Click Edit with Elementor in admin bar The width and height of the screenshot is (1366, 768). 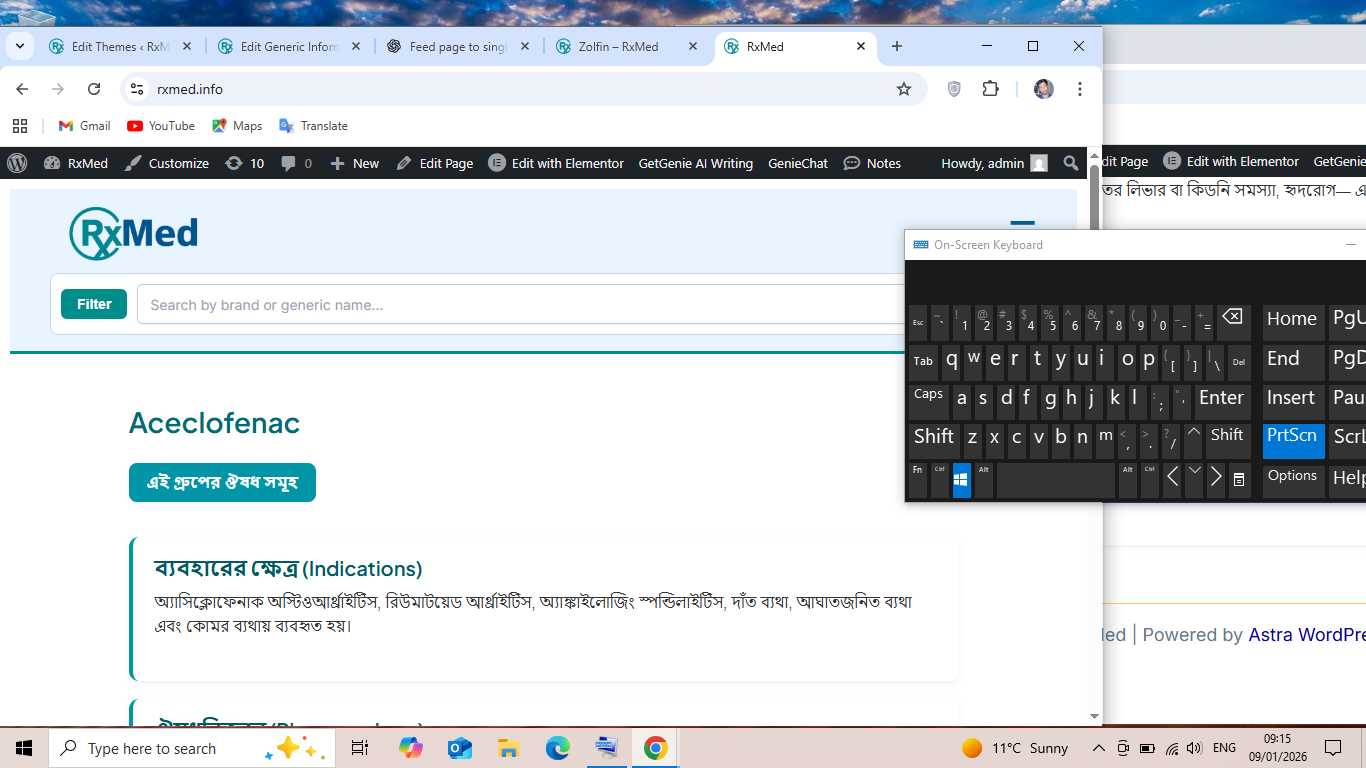(x=556, y=163)
